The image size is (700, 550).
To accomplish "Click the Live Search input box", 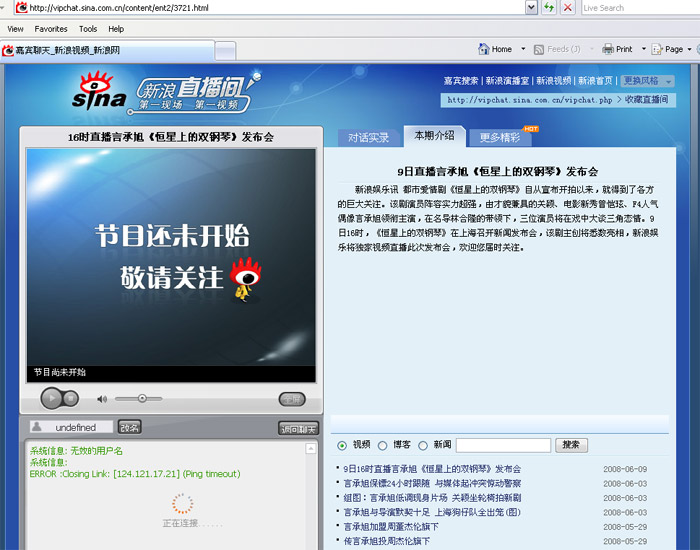I will click(x=640, y=8).
